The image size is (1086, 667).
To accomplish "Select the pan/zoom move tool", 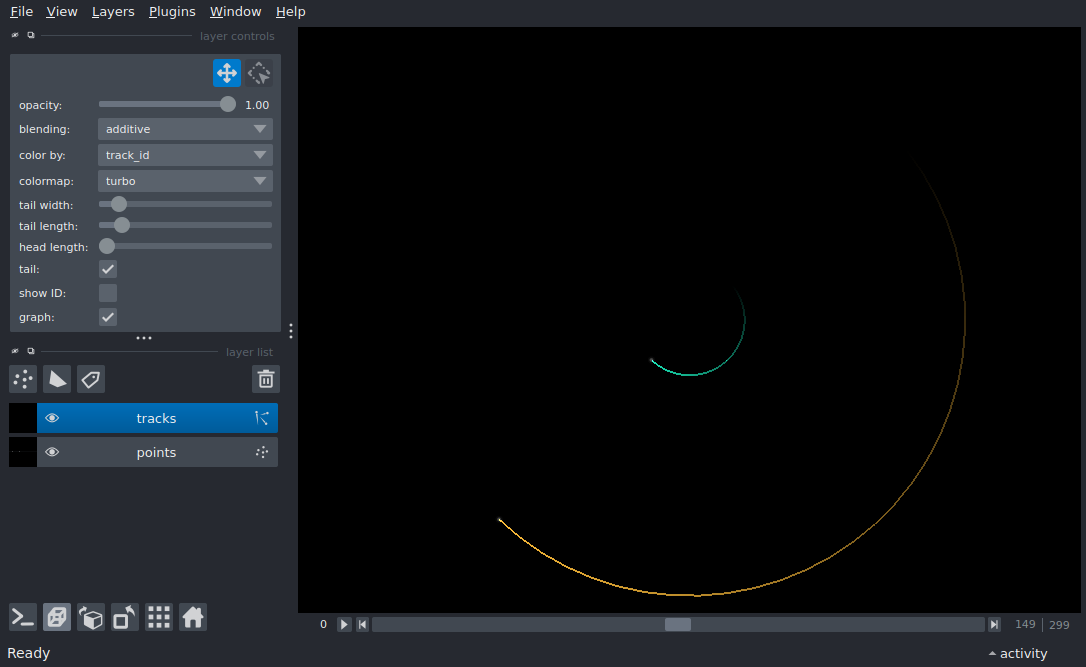I will 226,73.
